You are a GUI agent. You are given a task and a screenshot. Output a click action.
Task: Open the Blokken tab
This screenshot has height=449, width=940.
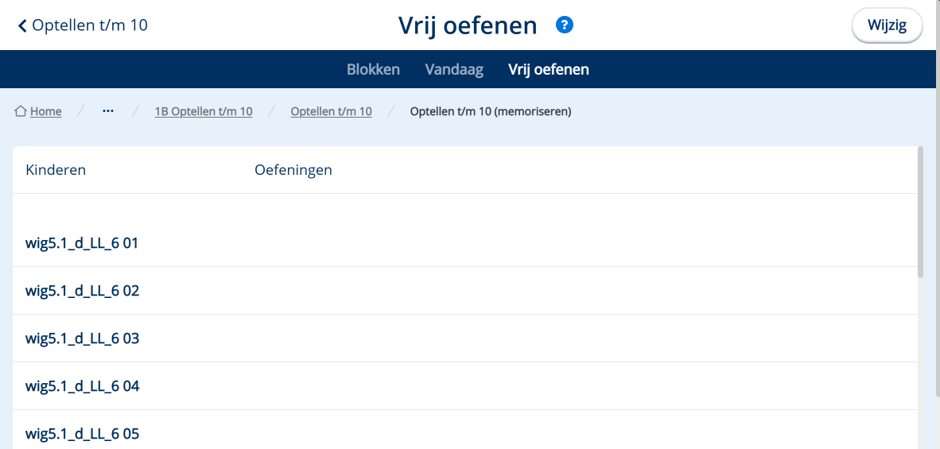[x=373, y=70]
